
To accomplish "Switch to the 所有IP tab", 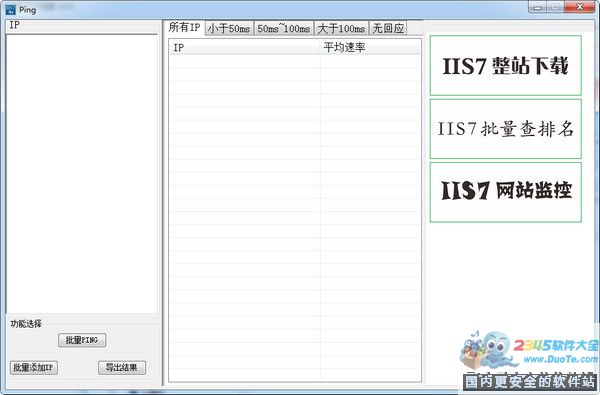I will click(184, 28).
